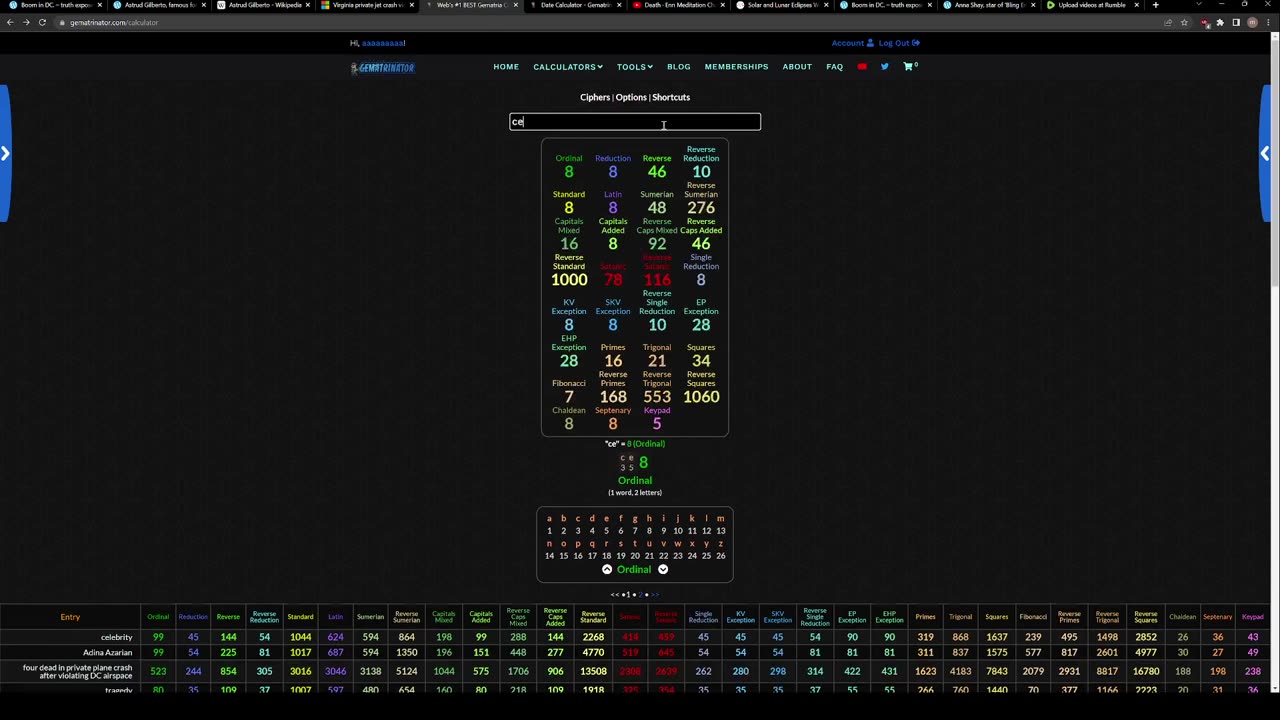Reload the page with refresh icon
The height and width of the screenshot is (720, 1280).
pos(42,22)
